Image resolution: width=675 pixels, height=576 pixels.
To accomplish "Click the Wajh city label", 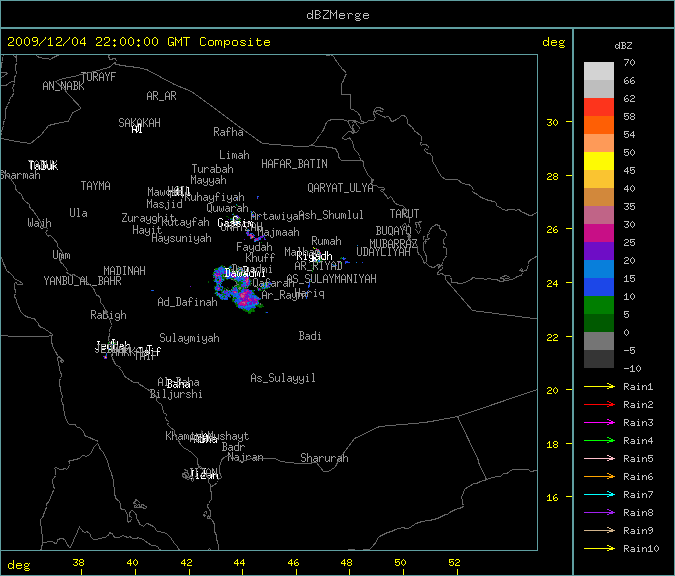I will 39,223.
